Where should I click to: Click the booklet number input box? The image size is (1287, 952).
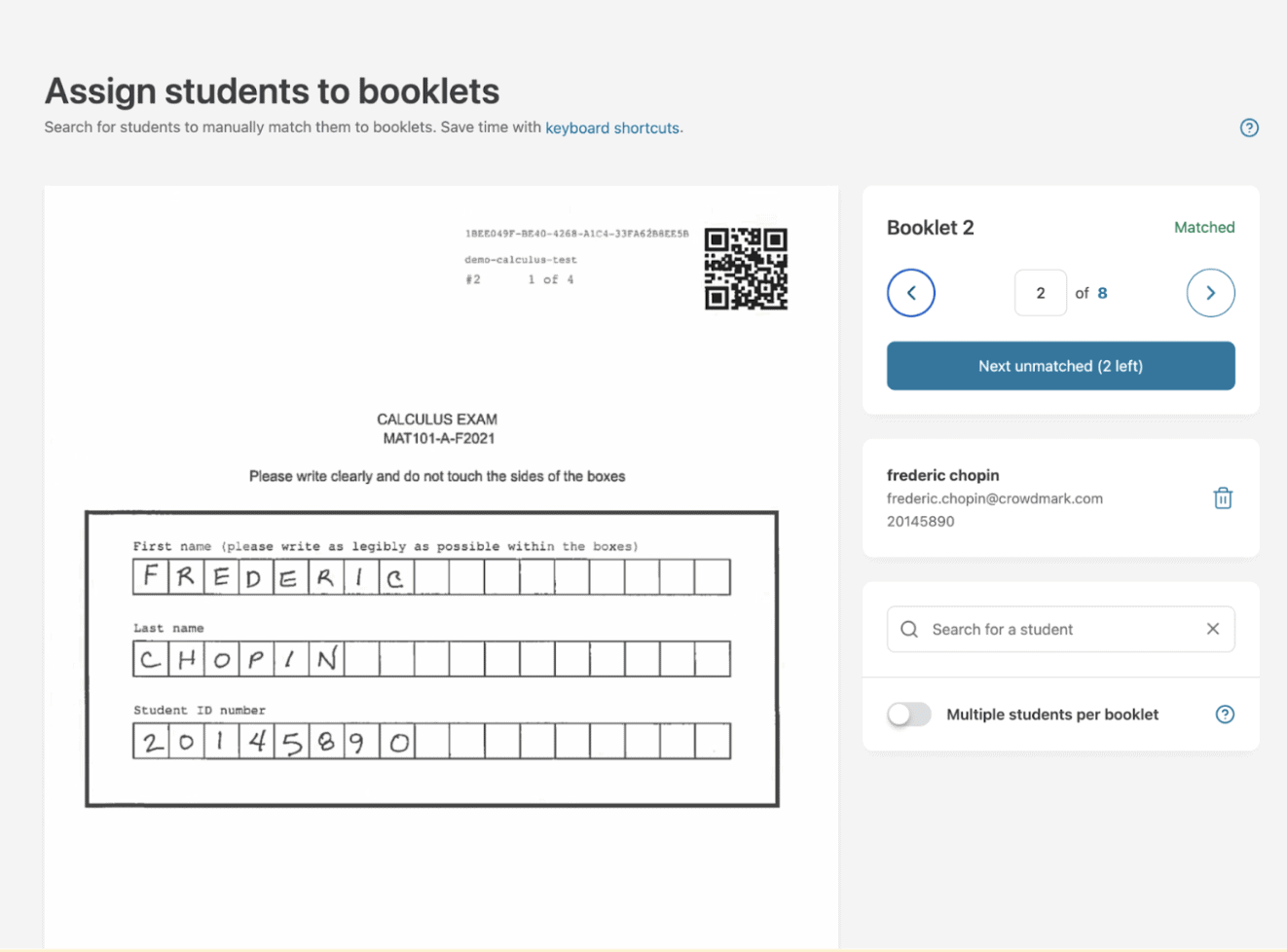(1040, 293)
